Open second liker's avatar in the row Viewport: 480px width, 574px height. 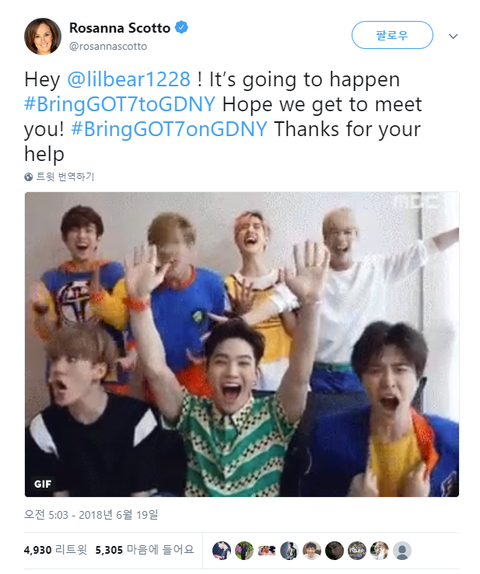tap(244, 551)
